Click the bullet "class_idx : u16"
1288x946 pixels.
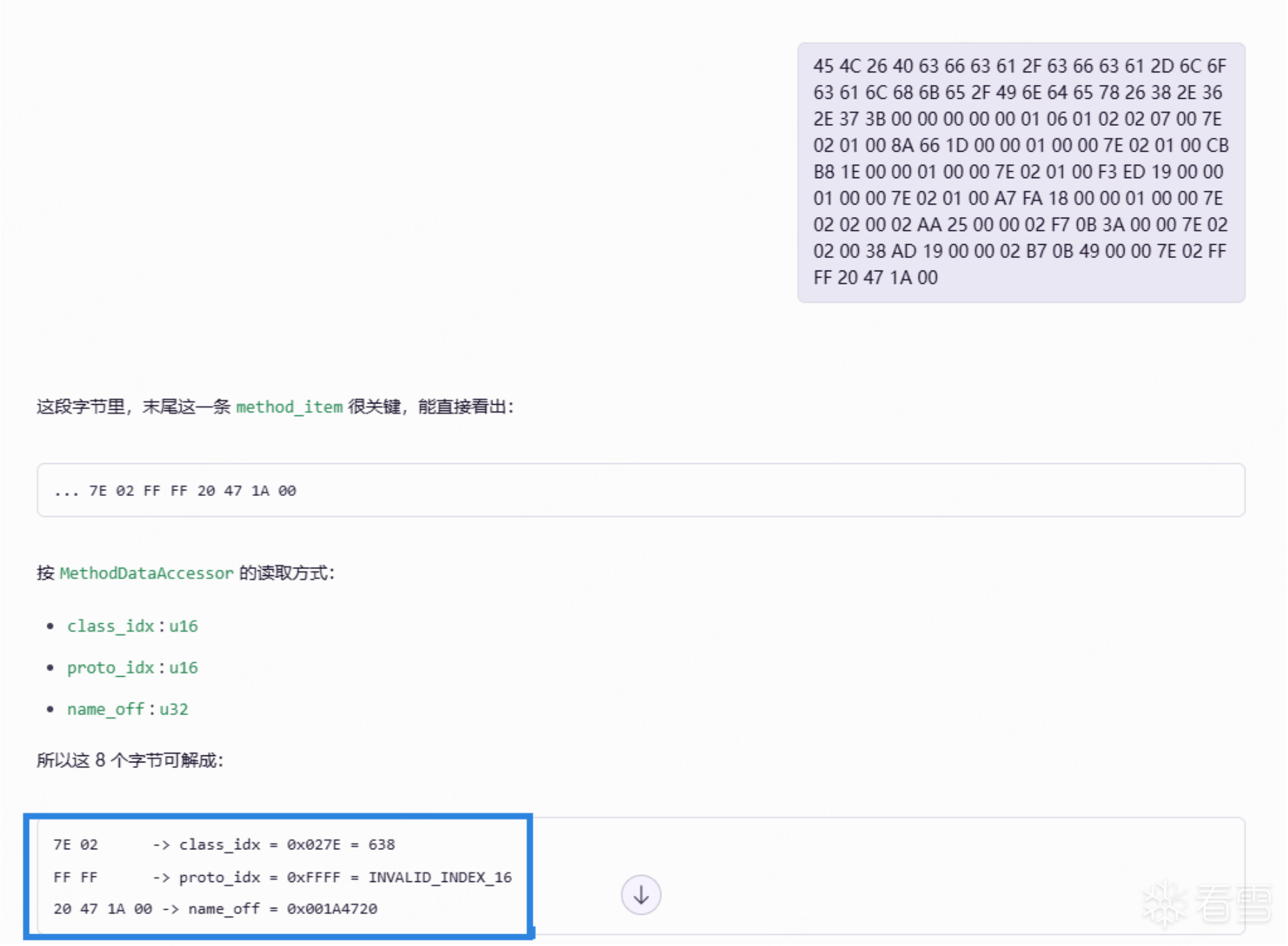[132, 626]
